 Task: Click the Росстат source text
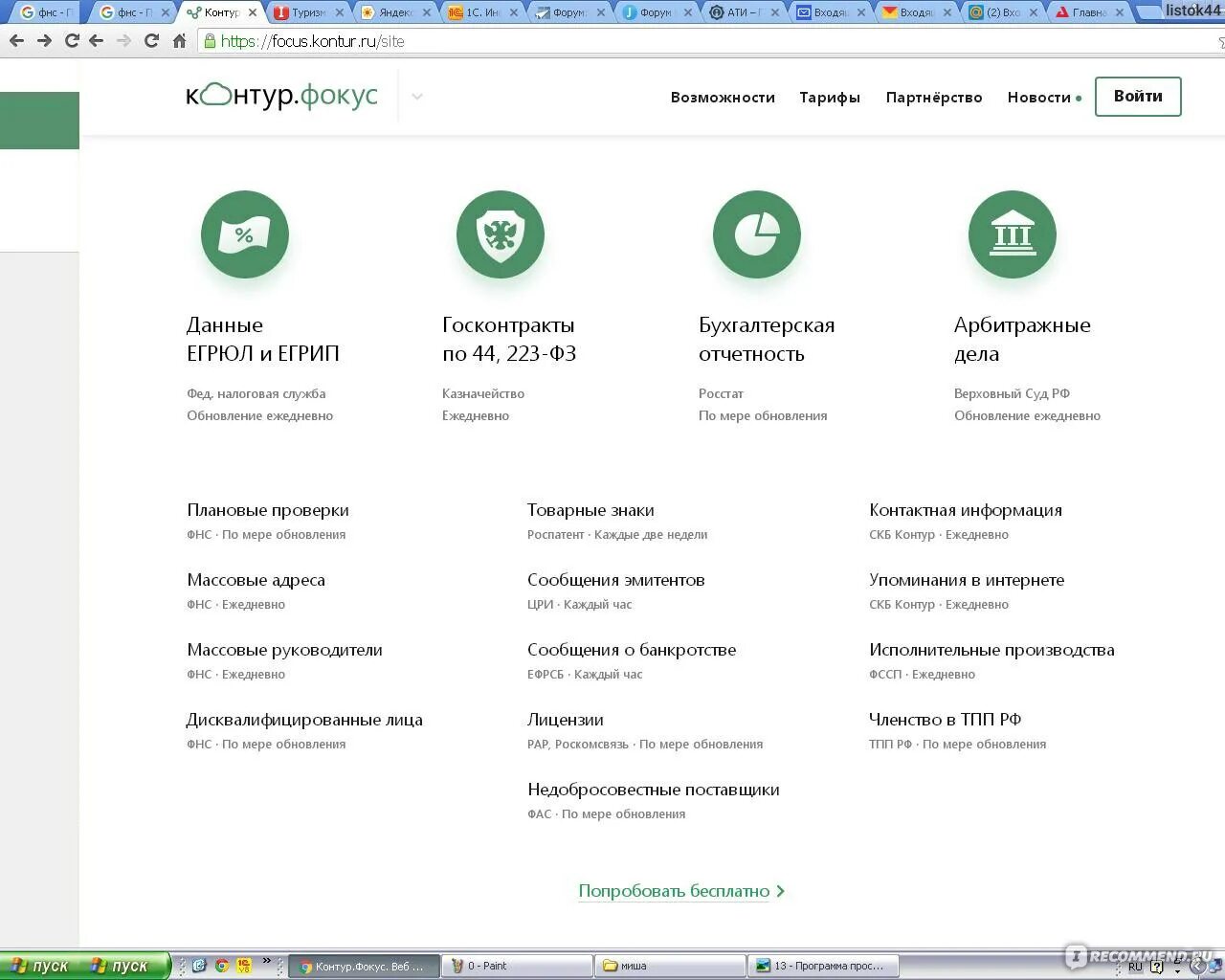(x=721, y=393)
